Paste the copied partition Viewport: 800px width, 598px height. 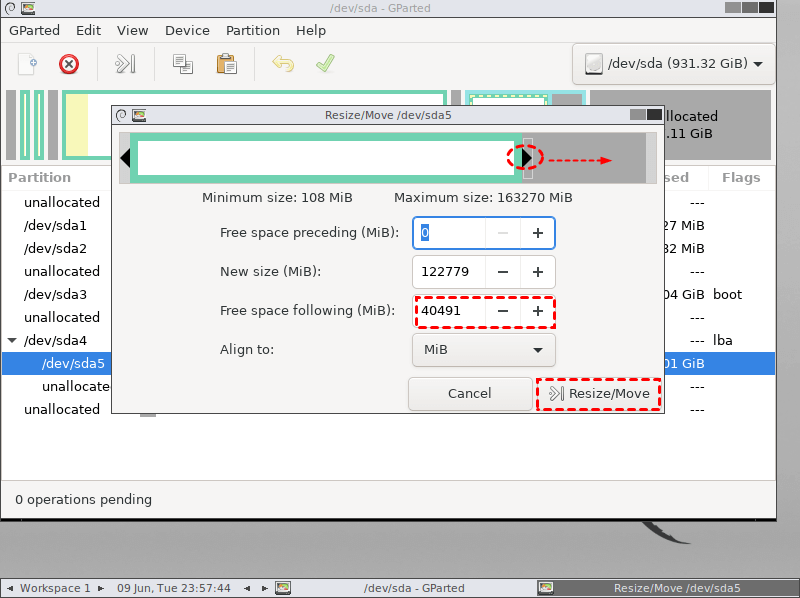[x=226, y=63]
